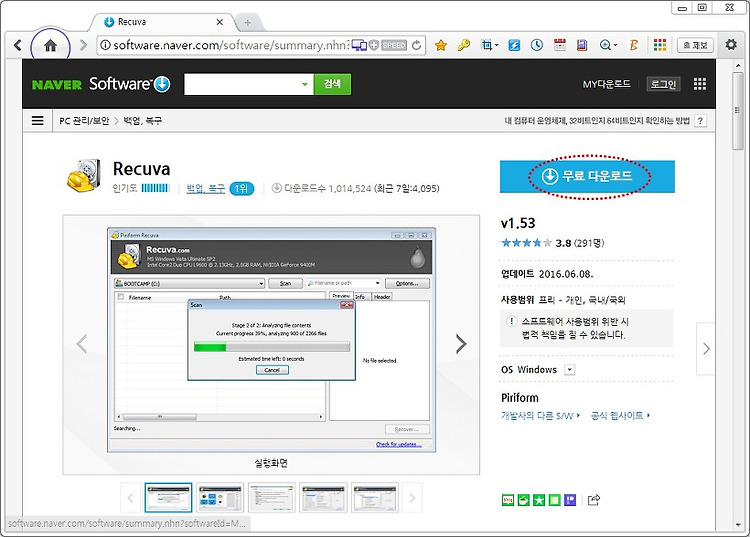750x537 pixels.
Task: Share to Naver Cafe cup icon
Action: click(523, 500)
